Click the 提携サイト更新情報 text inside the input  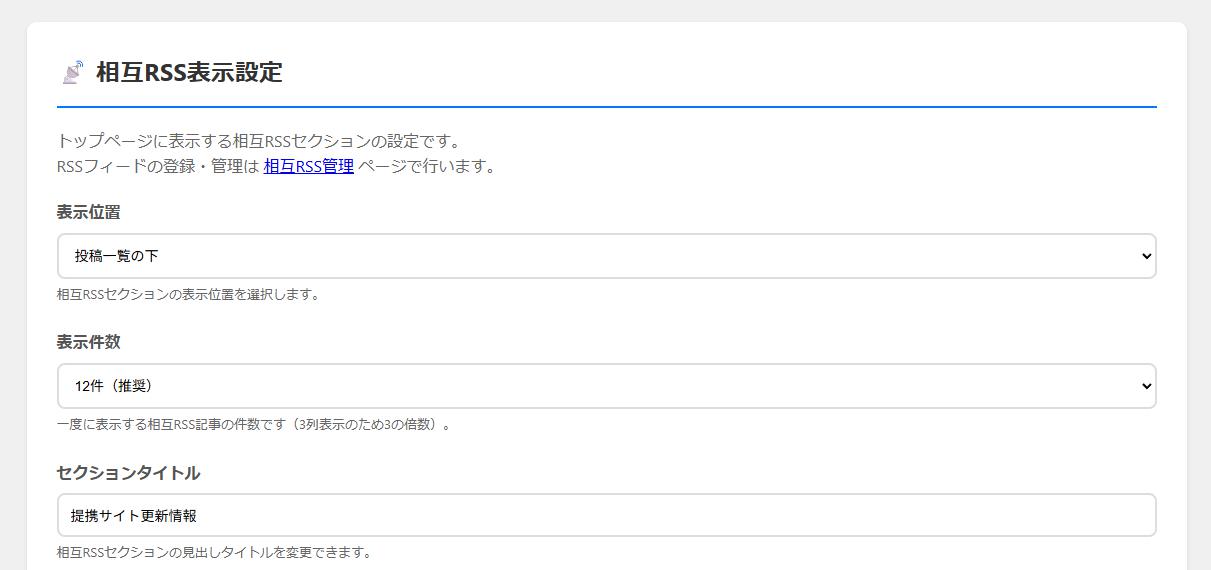[x=134, y=516]
